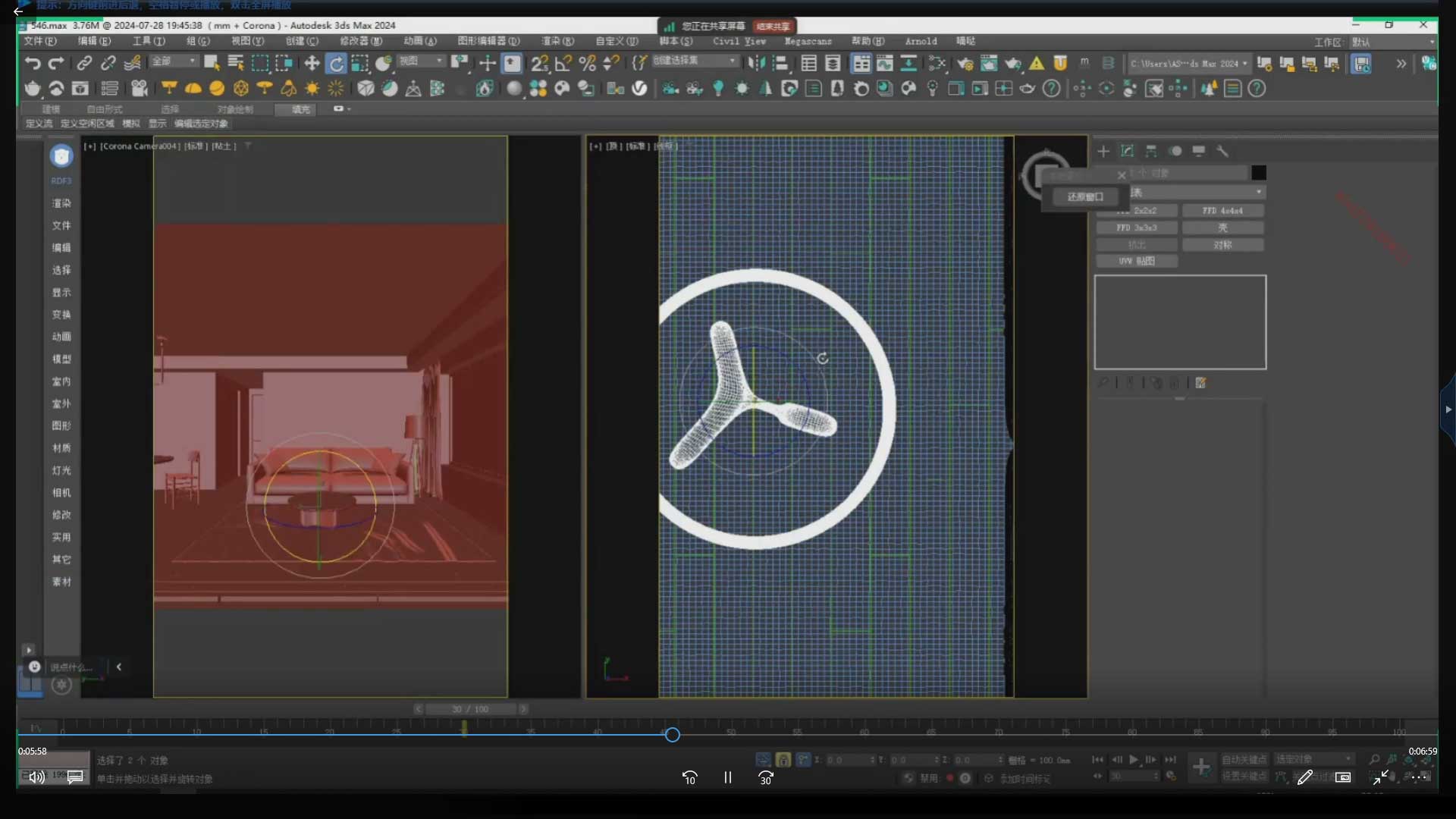Open the 渲染(R) menu
The height and width of the screenshot is (819, 1456).
pos(557,41)
